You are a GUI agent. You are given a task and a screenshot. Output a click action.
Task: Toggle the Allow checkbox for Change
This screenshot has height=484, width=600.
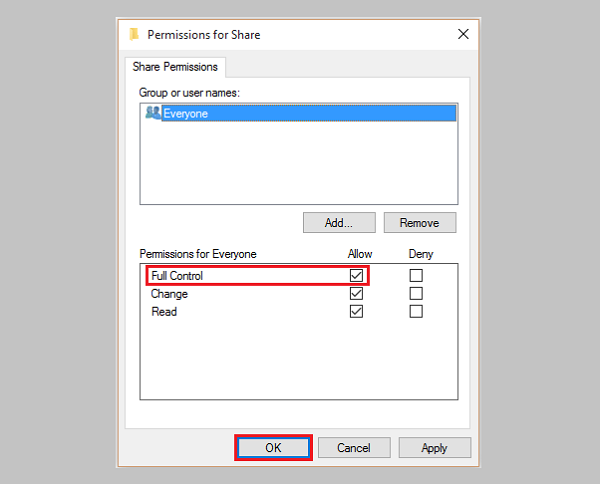pos(356,294)
